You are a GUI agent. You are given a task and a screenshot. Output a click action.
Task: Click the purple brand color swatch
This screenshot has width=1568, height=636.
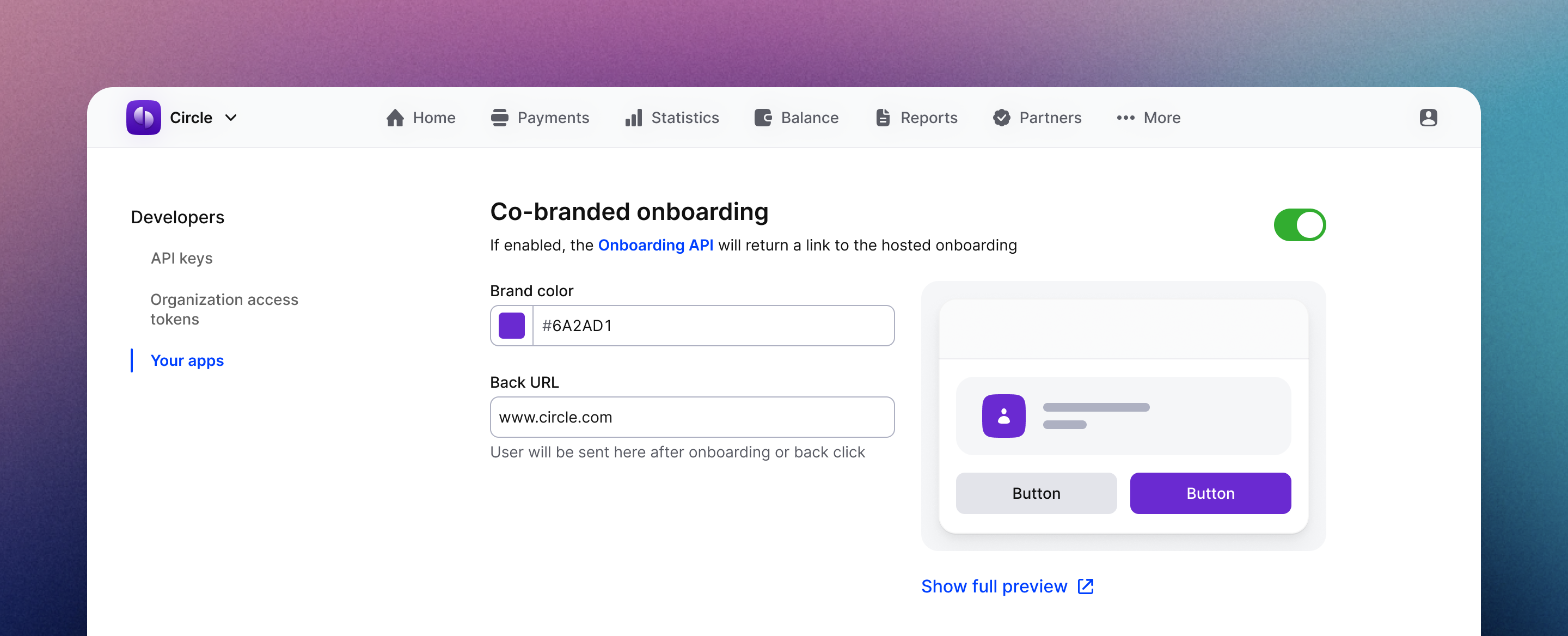(511, 326)
